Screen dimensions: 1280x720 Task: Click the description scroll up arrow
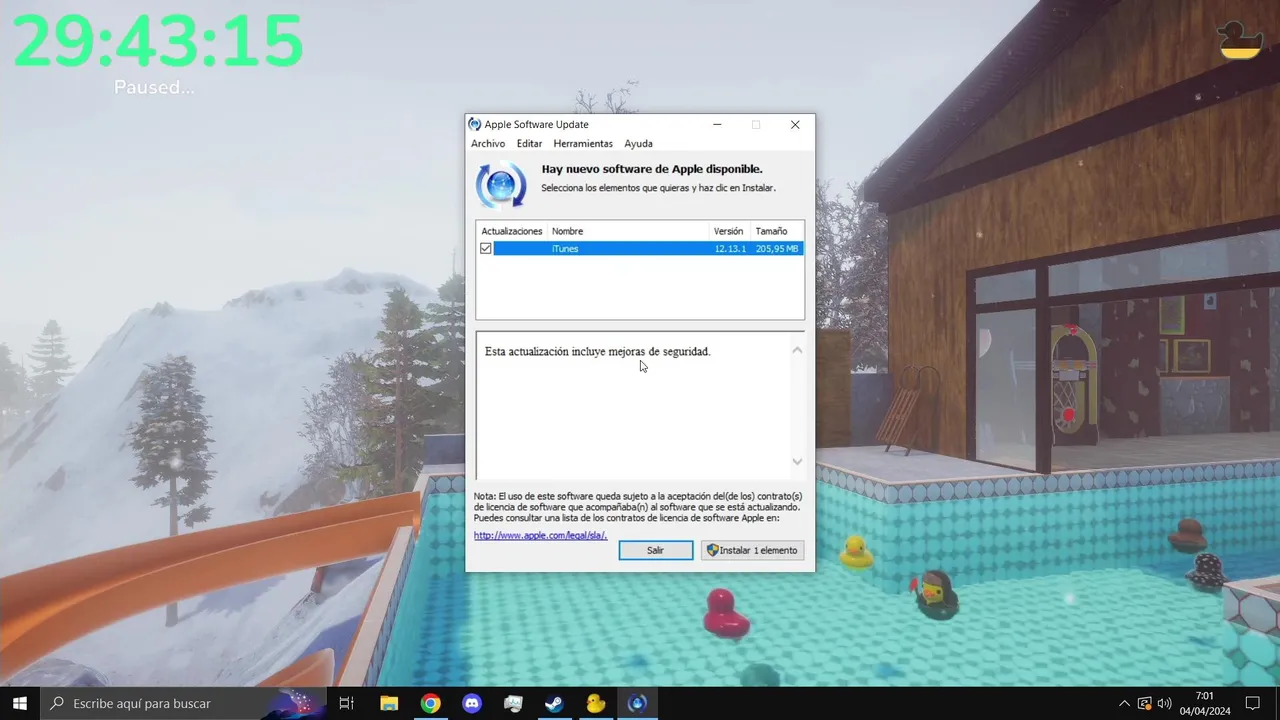coord(797,350)
